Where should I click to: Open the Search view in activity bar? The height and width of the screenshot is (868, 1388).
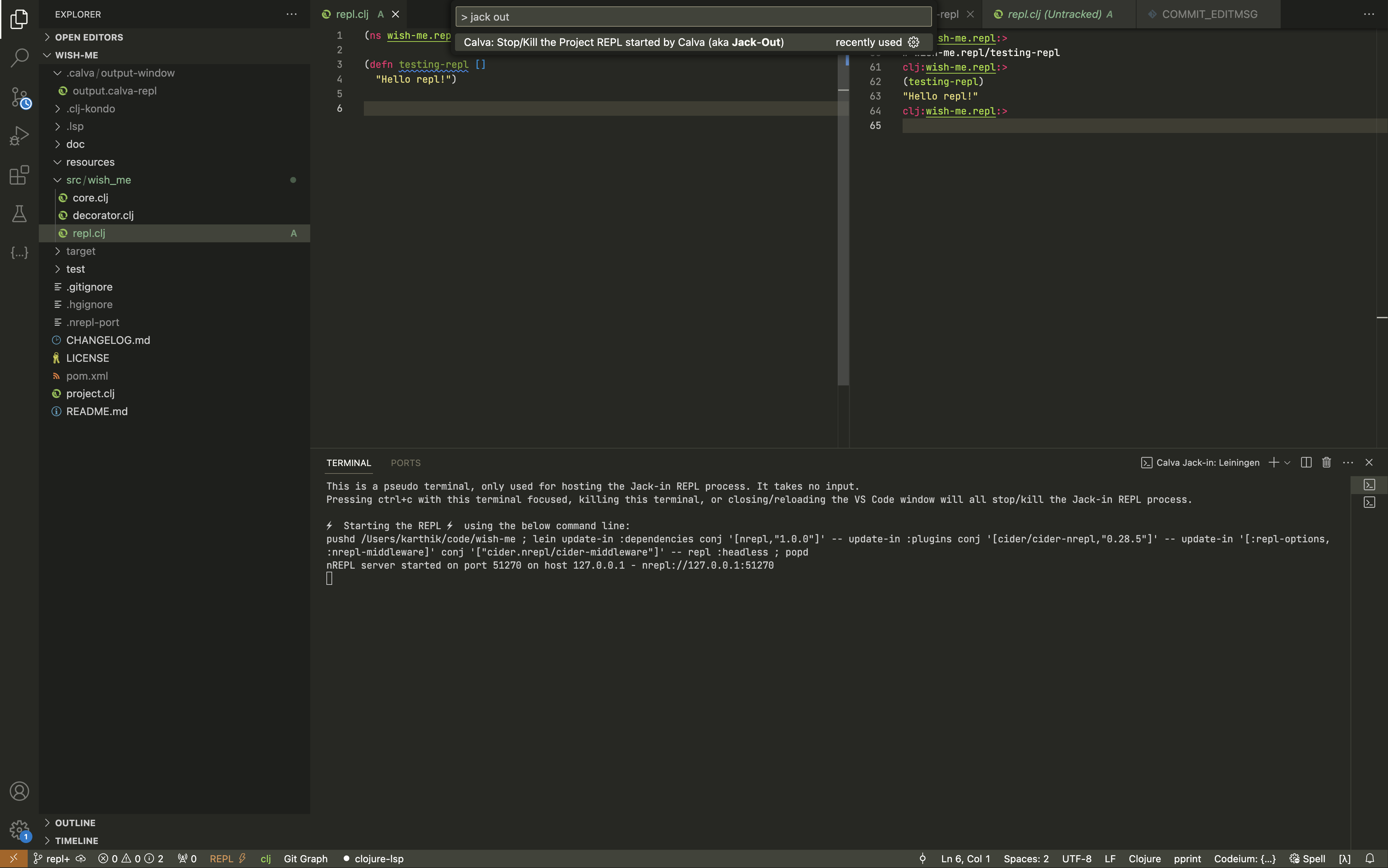click(x=19, y=57)
